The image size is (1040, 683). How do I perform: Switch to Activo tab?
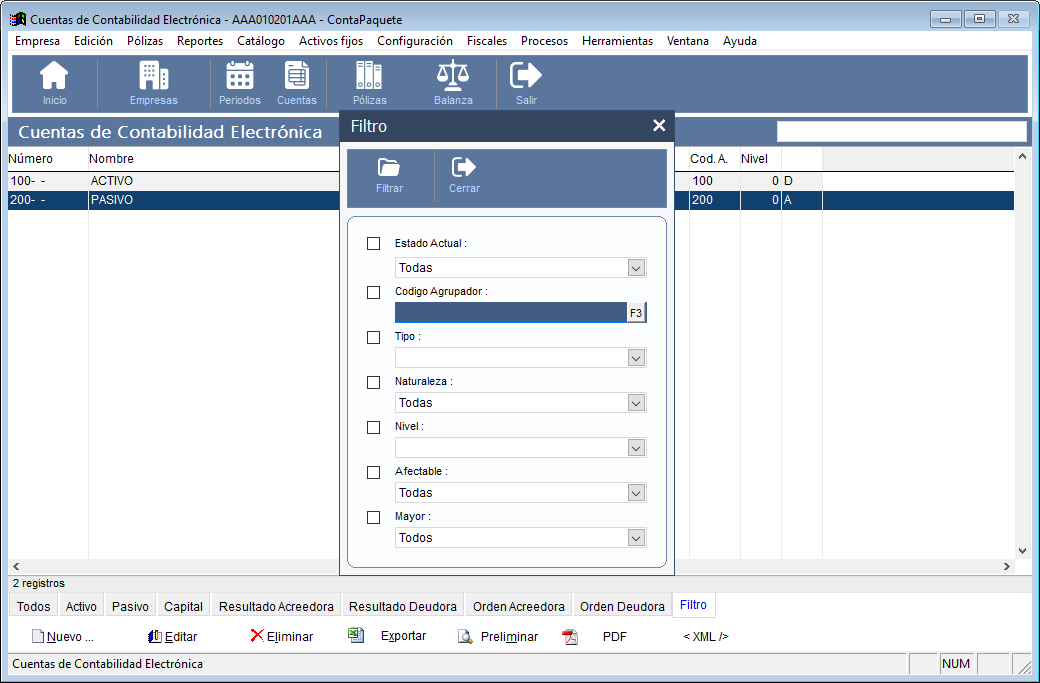point(81,606)
